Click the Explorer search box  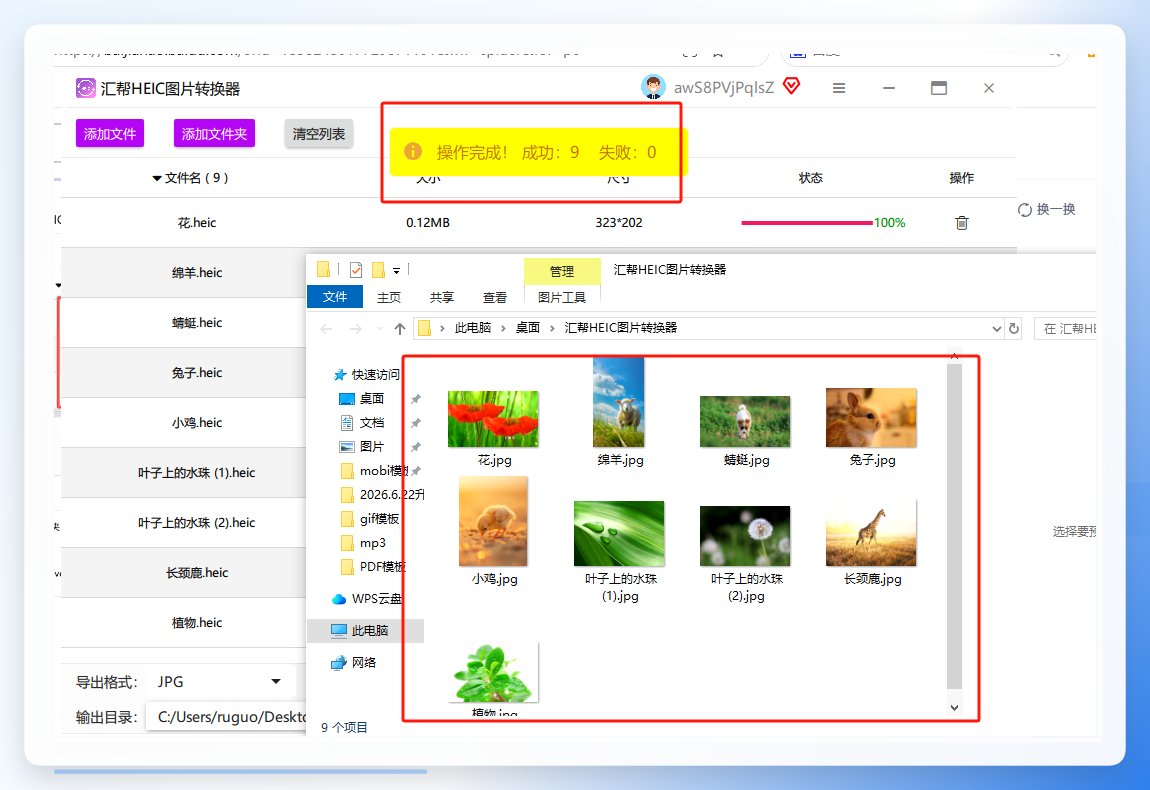point(1065,329)
